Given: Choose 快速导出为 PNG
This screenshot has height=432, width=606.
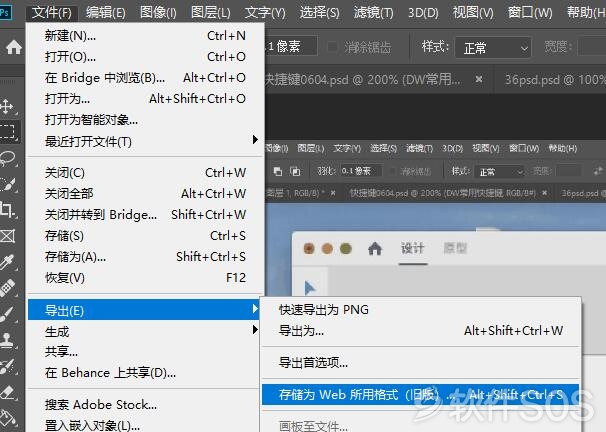Looking at the screenshot, I should tap(421, 310).
